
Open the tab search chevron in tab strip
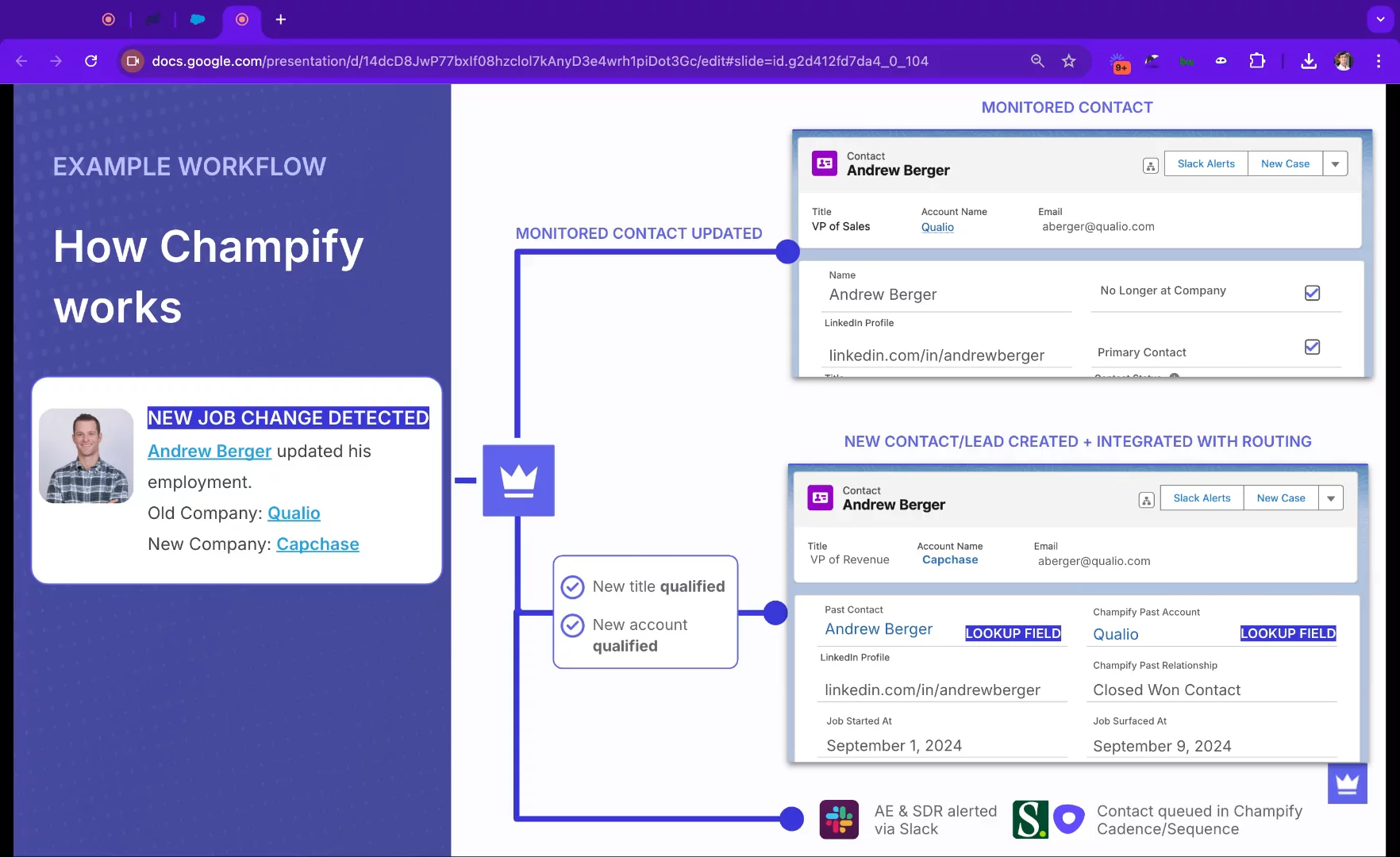[1380, 19]
